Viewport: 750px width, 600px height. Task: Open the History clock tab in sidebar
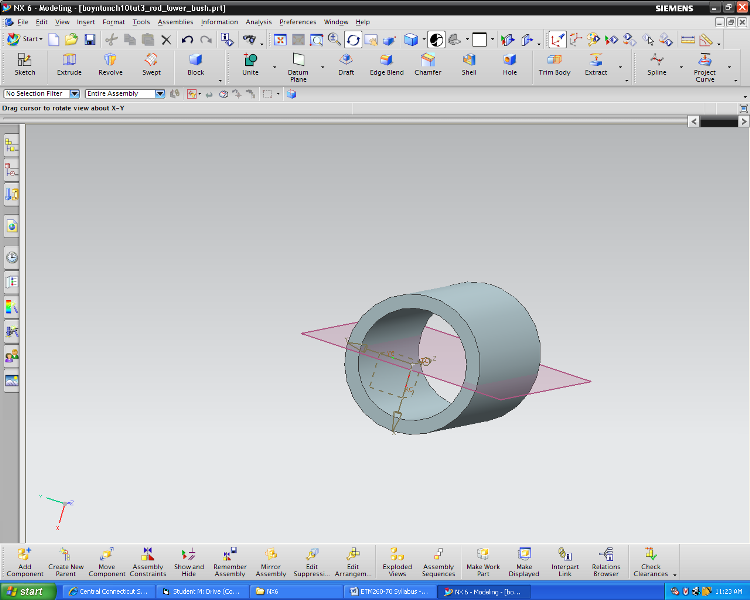(x=12, y=257)
